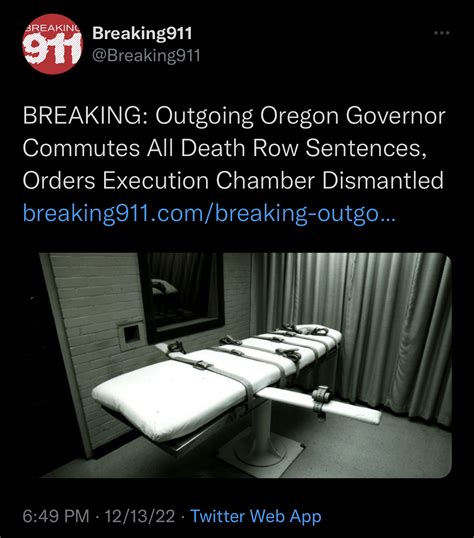This screenshot has height=538, width=474.
Task: Click the 'Commutes All Death Row Sentences' line
Action: pos(225,148)
